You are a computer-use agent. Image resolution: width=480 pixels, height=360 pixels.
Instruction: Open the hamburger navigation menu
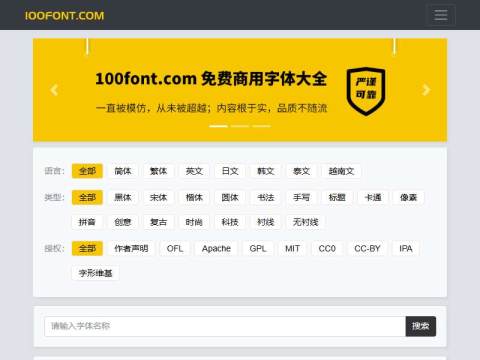[441, 15]
